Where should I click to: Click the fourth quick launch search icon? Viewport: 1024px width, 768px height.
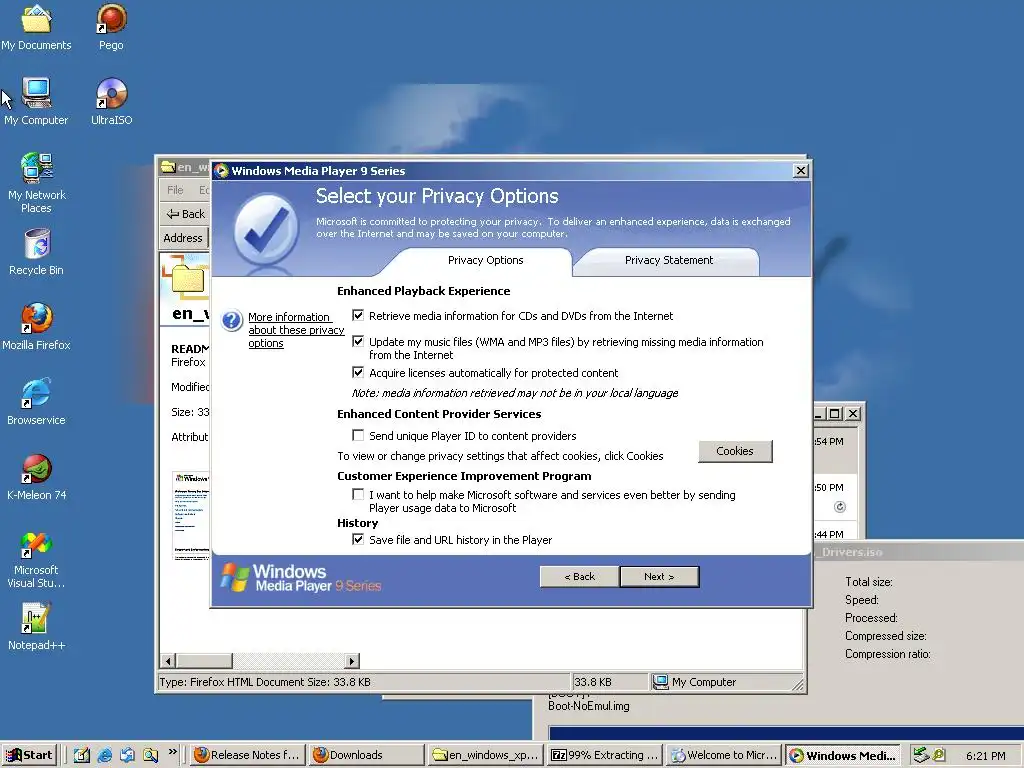coord(151,755)
